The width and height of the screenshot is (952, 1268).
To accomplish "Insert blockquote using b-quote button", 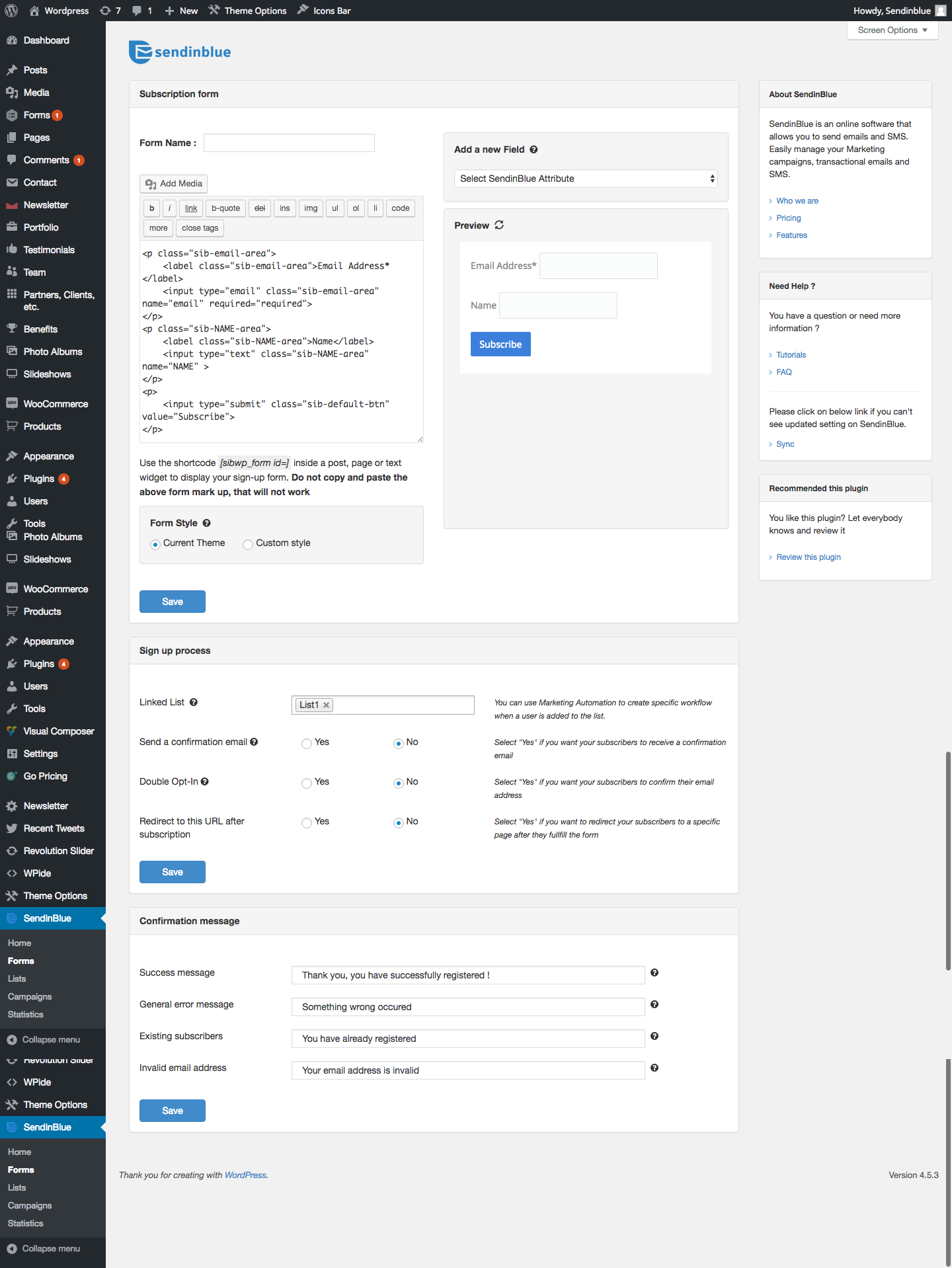I will (225, 208).
